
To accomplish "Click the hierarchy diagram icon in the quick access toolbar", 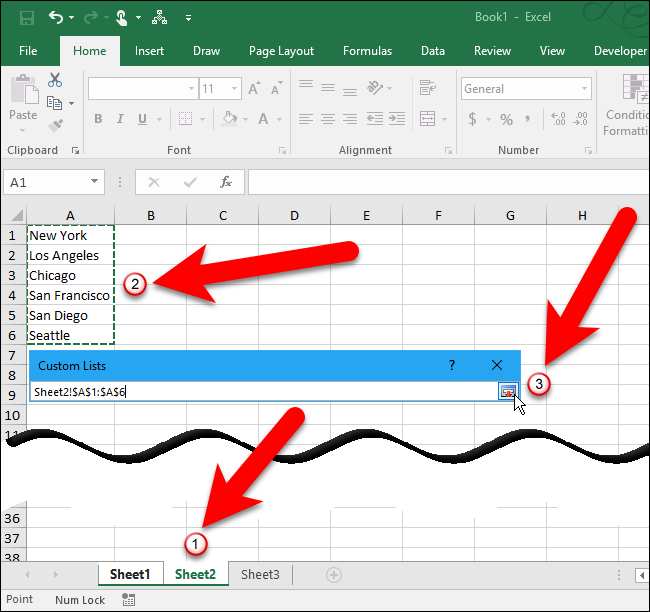I will click(159, 17).
